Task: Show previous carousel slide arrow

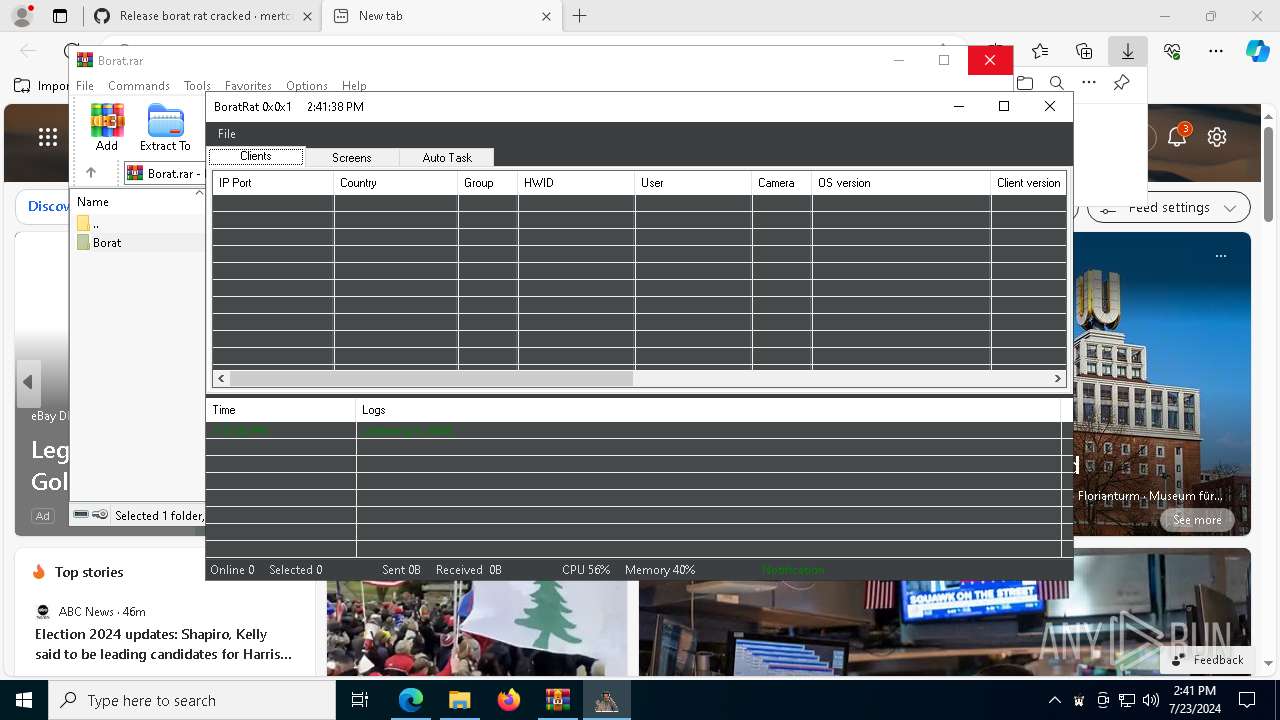Action: 28,382
